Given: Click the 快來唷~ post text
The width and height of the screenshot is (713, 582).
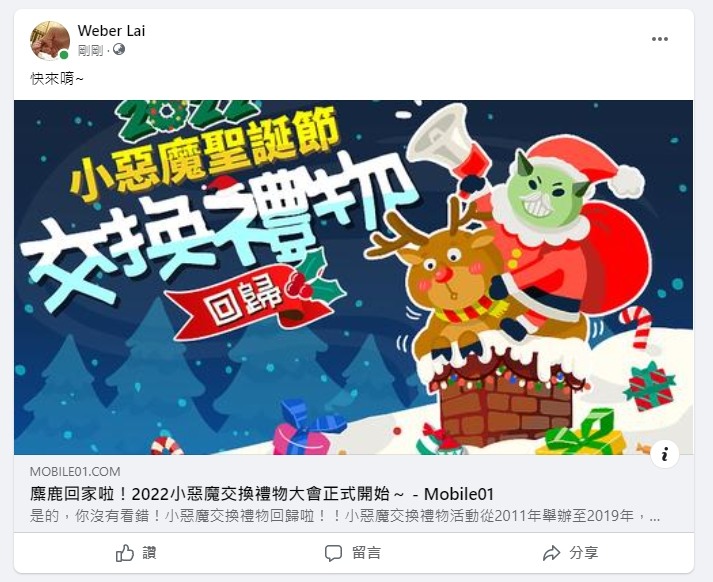Looking at the screenshot, I should 57,79.
